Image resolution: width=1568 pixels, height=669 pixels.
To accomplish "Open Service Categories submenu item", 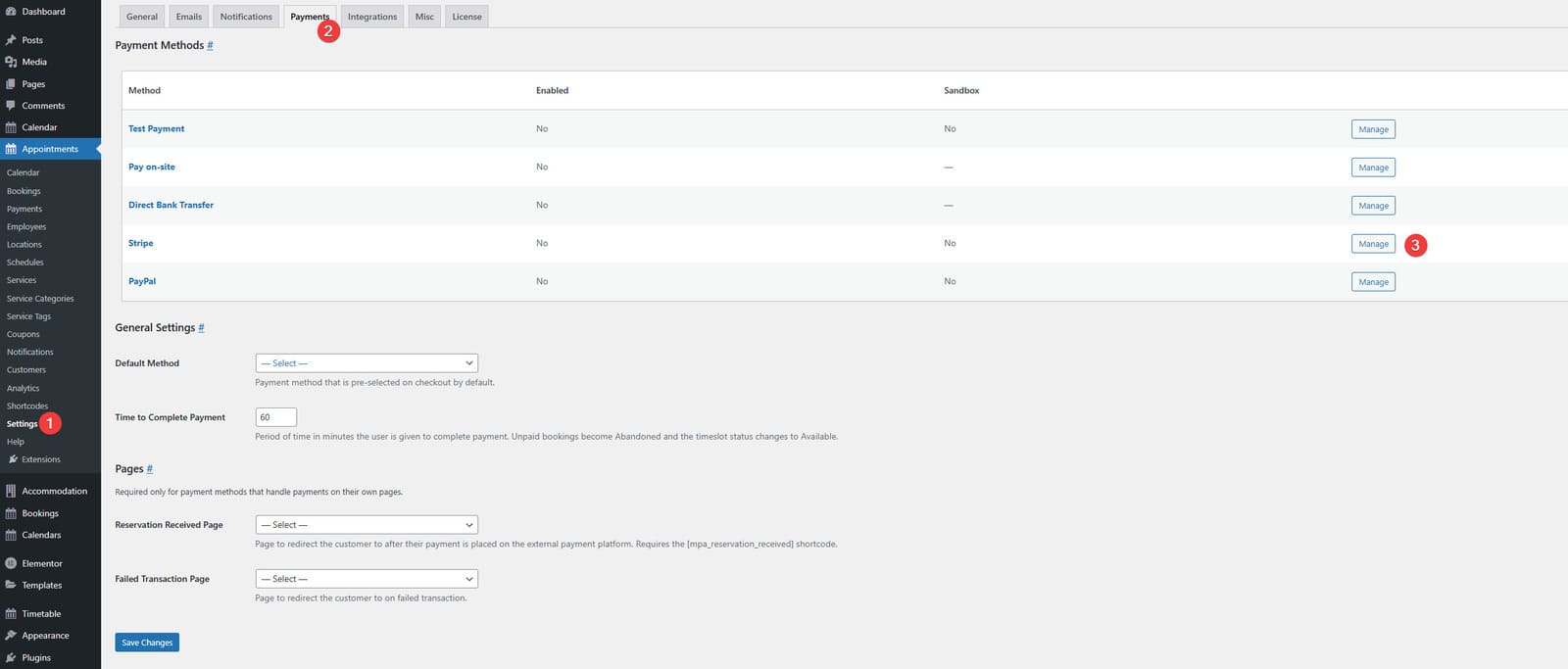I will coord(40,299).
